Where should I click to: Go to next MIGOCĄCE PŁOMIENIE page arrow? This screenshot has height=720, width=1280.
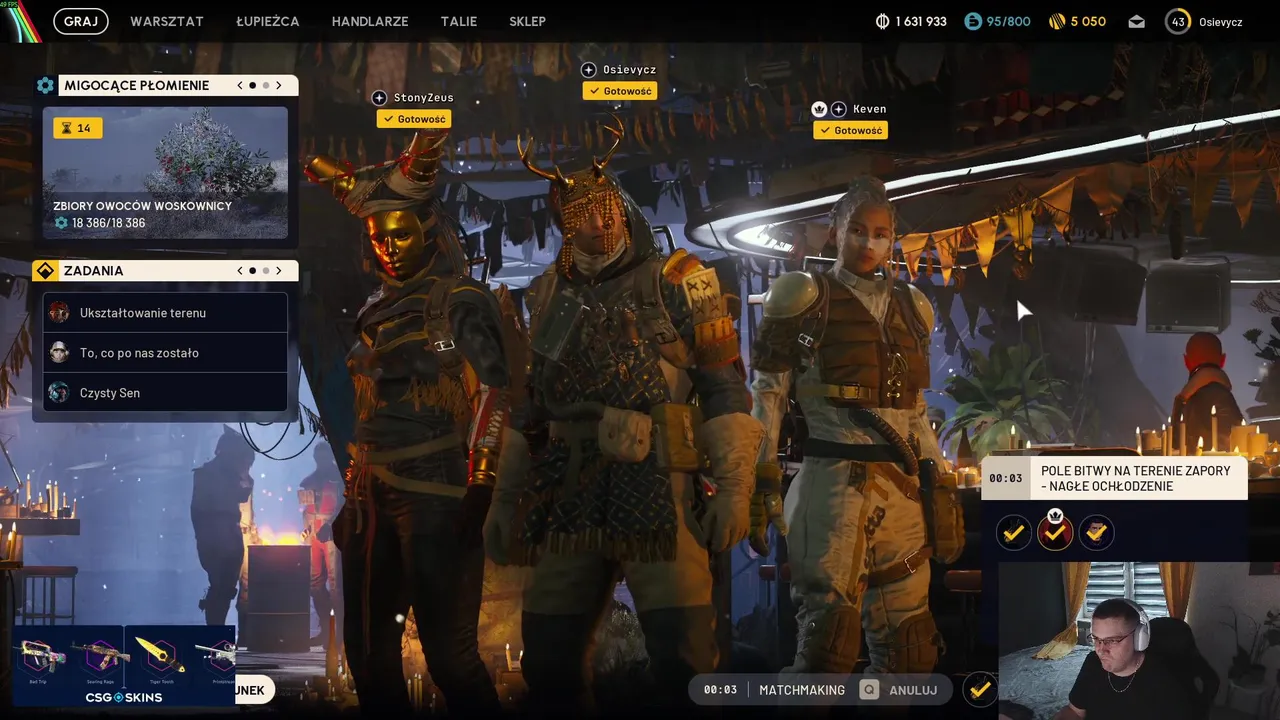(279, 85)
